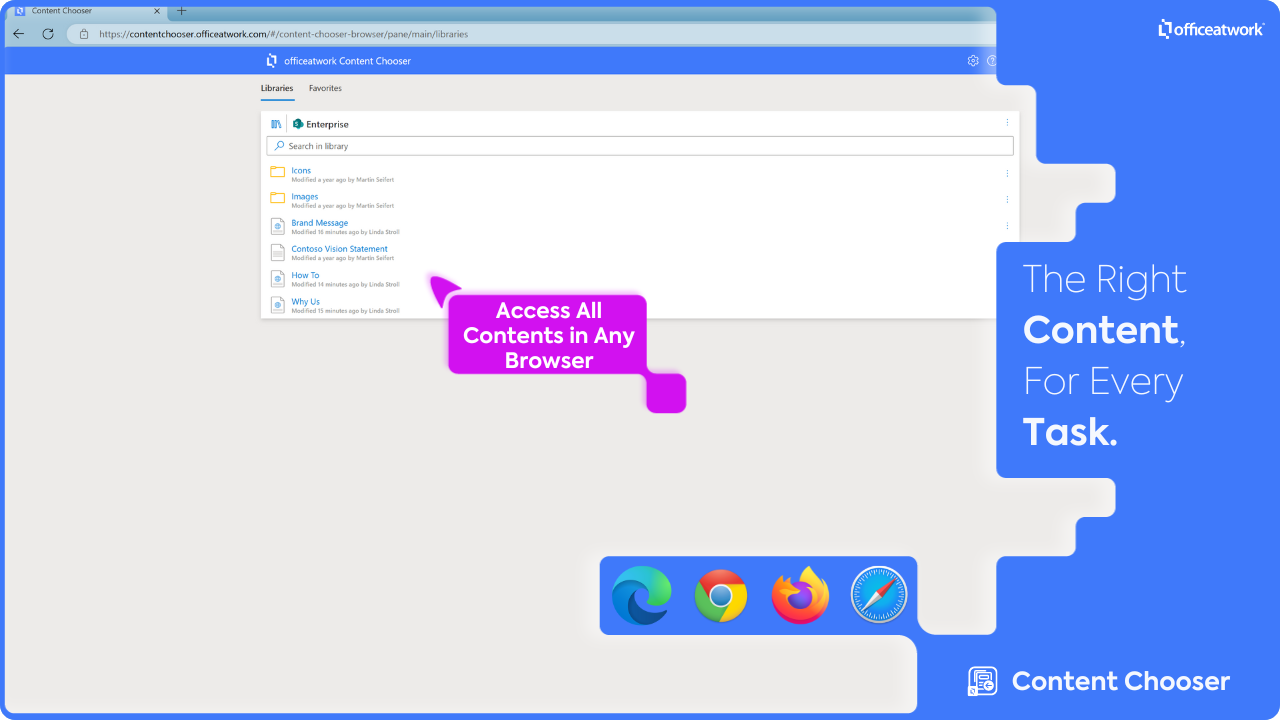
Task: Click the Contoso Vision Statement document icon
Action: 278,252
